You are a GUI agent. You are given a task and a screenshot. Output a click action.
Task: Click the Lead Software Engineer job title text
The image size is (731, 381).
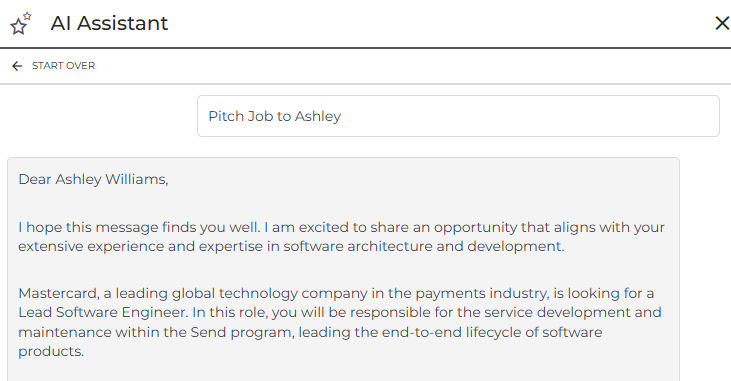click(x=102, y=312)
